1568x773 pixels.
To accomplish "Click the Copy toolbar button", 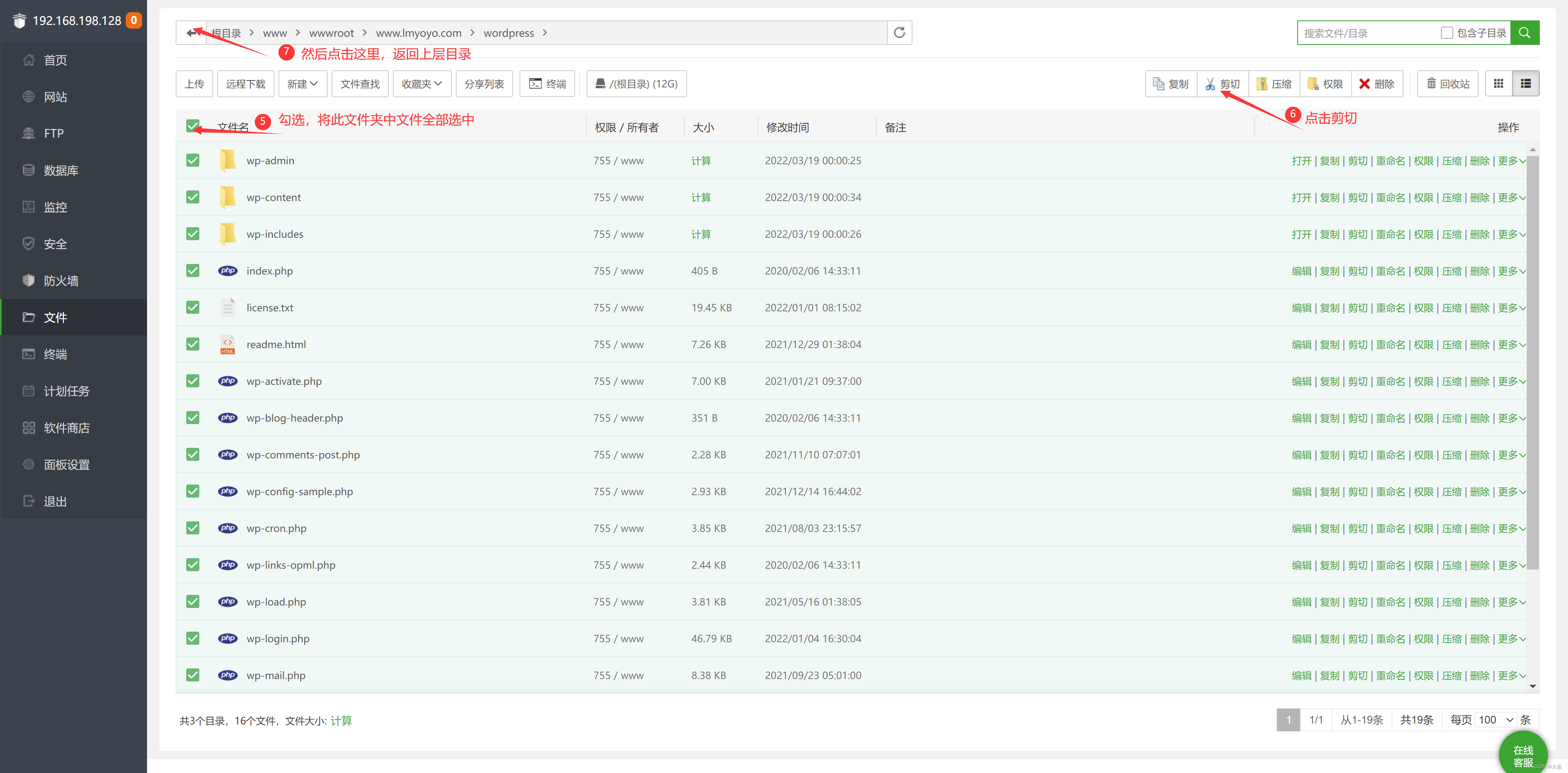I will pyautogui.click(x=1171, y=84).
